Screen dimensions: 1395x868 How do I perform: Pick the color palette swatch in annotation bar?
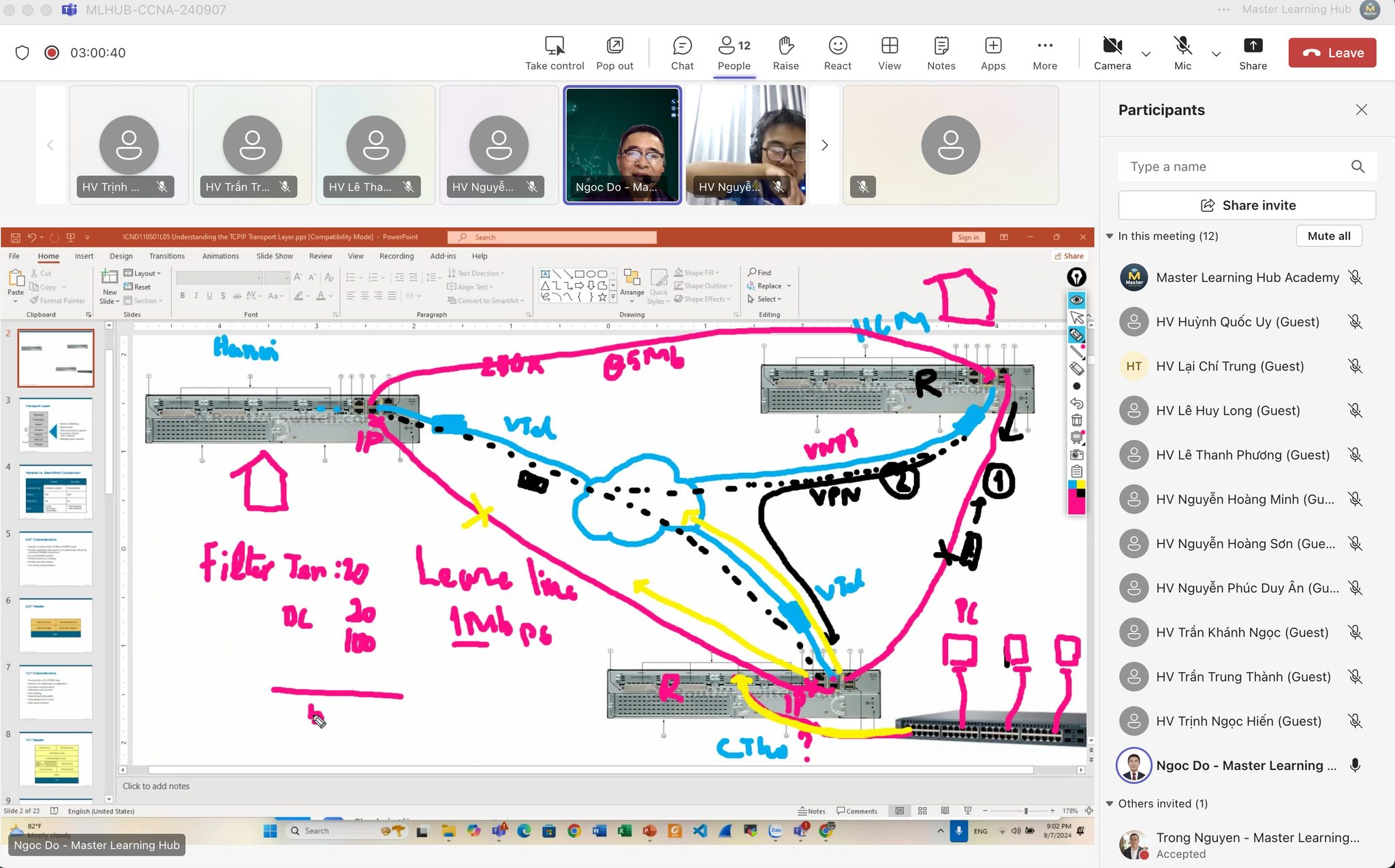(x=1076, y=497)
